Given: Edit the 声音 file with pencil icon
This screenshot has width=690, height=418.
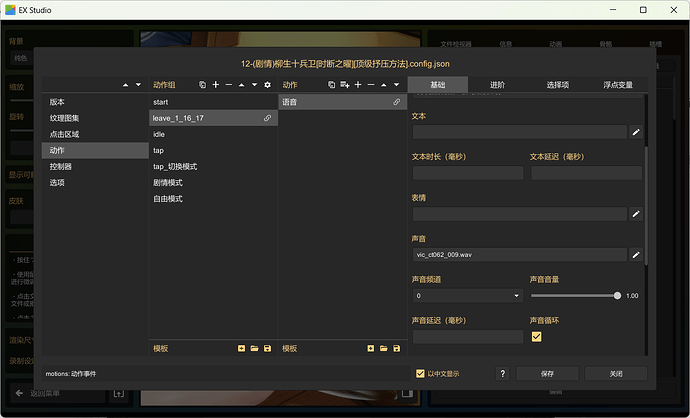Looking at the screenshot, I should pyautogui.click(x=636, y=255).
